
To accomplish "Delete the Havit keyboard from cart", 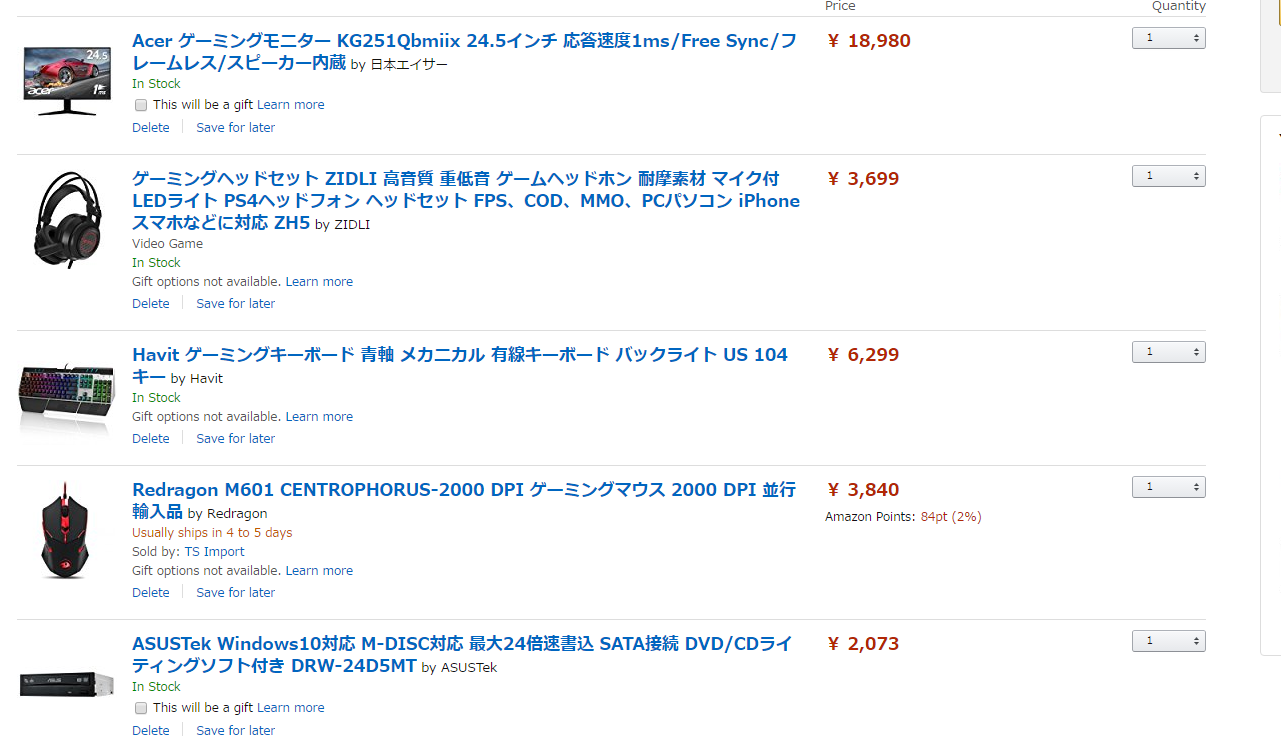I will 151,439.
